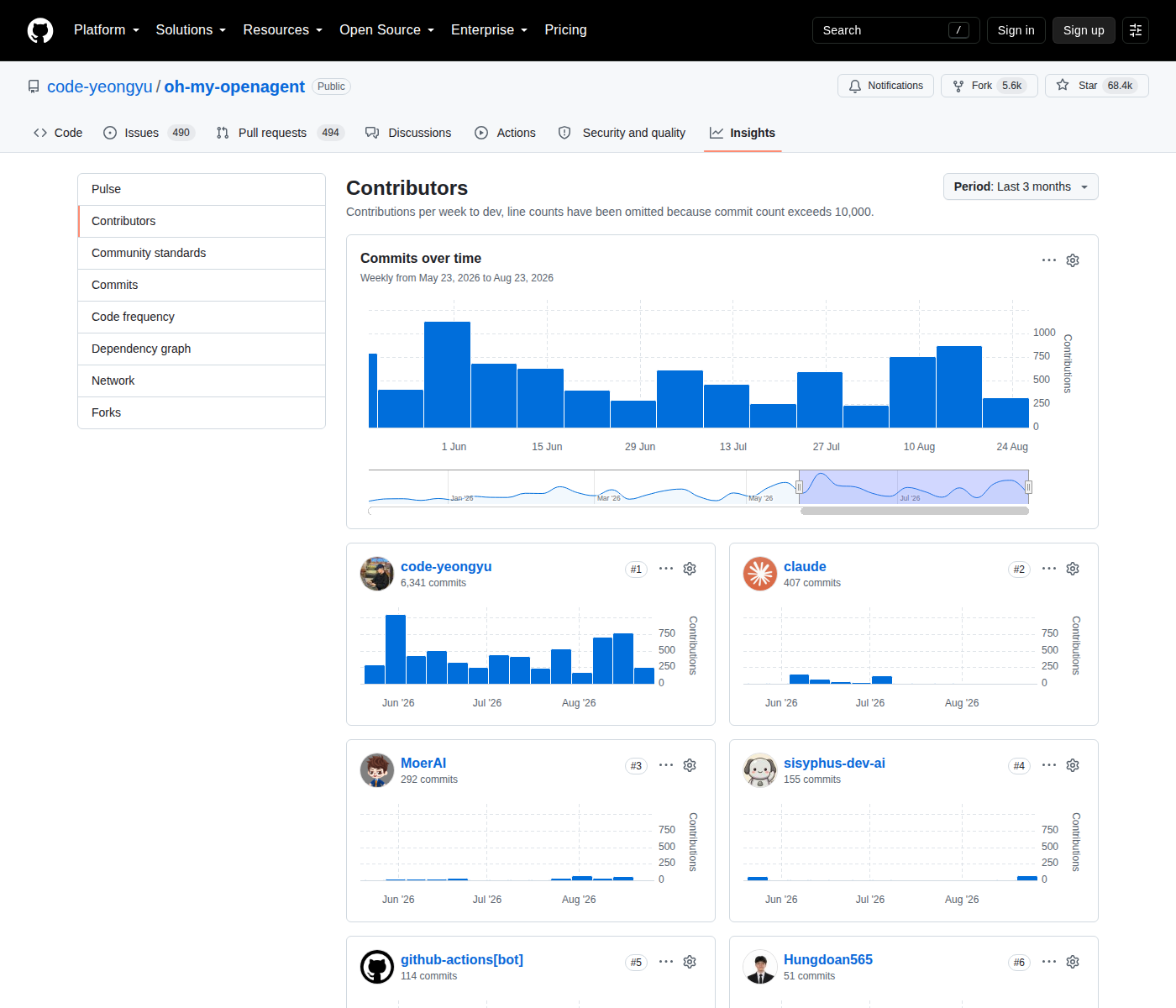Open three-dot menu on claude card

click(x=1049, y=569)
